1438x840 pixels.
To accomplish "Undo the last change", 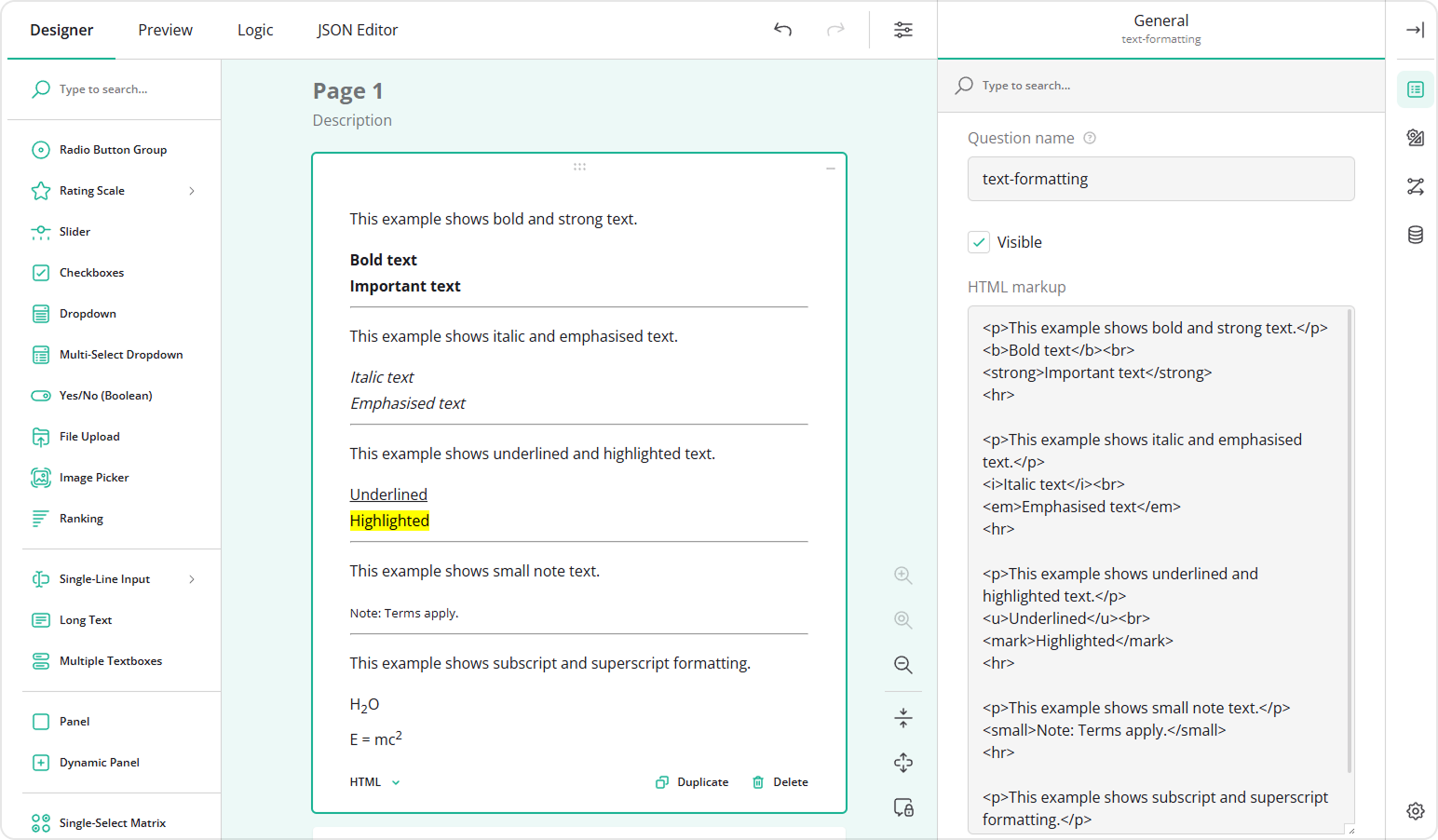I will (x=782, y=29).
